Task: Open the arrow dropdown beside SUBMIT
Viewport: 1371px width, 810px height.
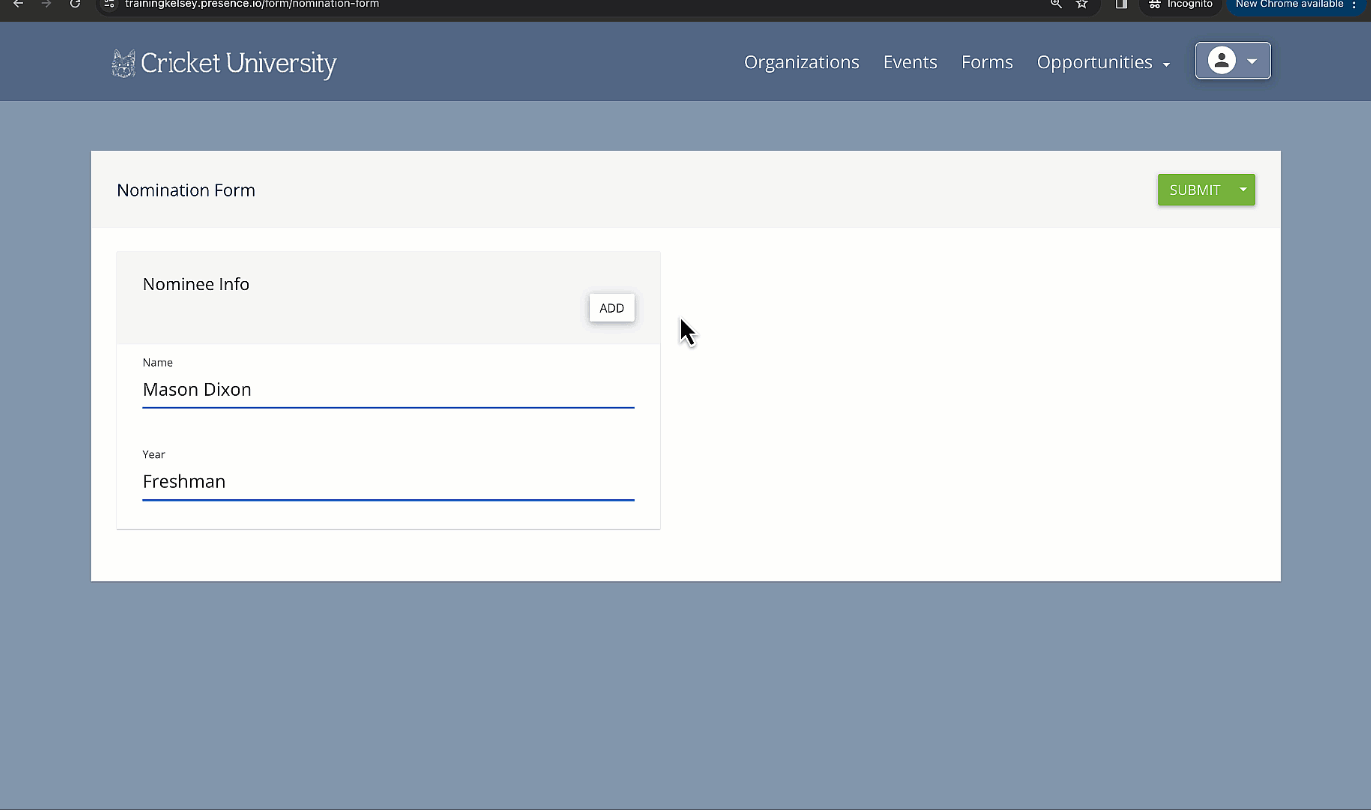Action: pos(1243,190)
